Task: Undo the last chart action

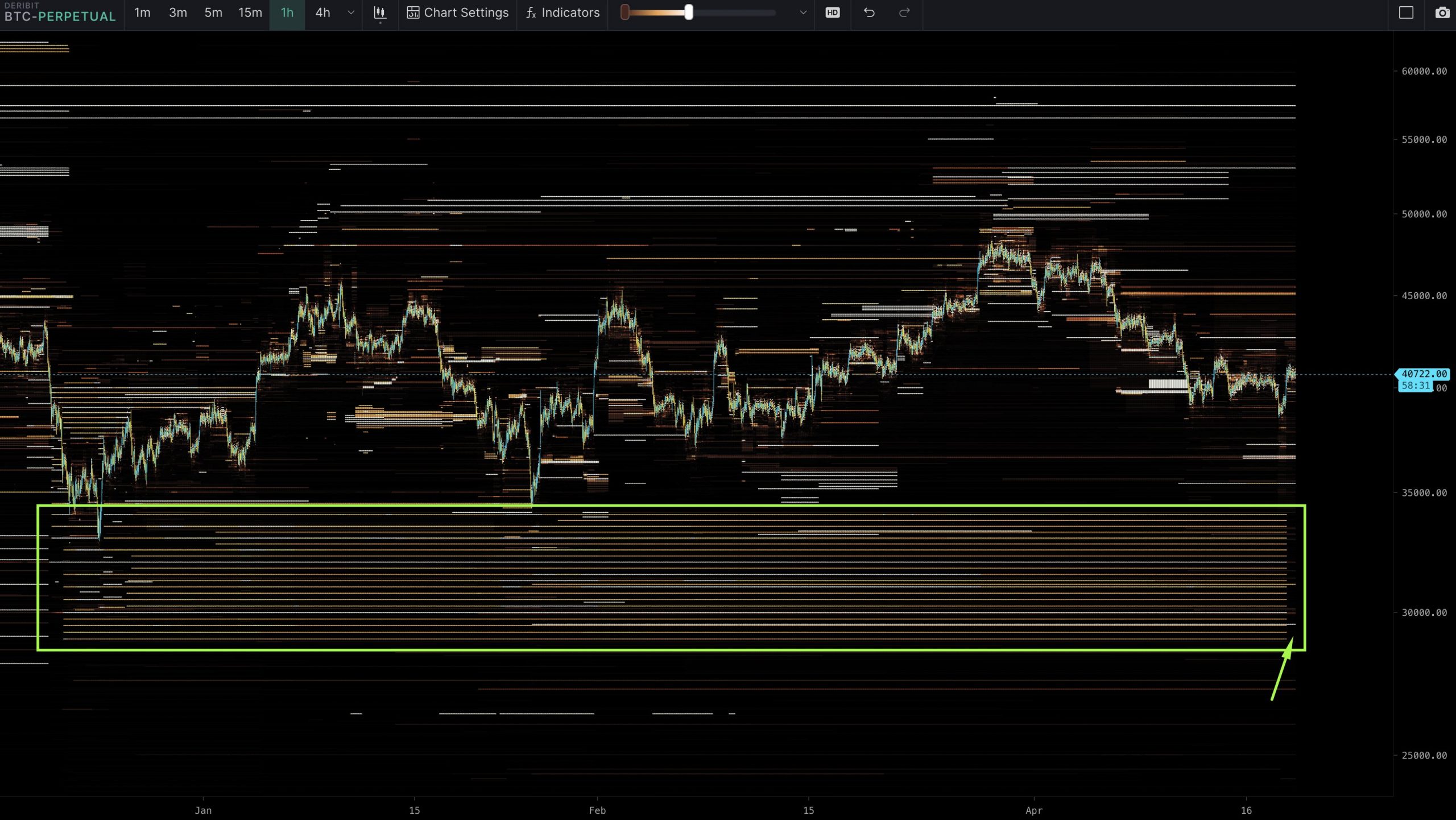Action: pos(869,13)
